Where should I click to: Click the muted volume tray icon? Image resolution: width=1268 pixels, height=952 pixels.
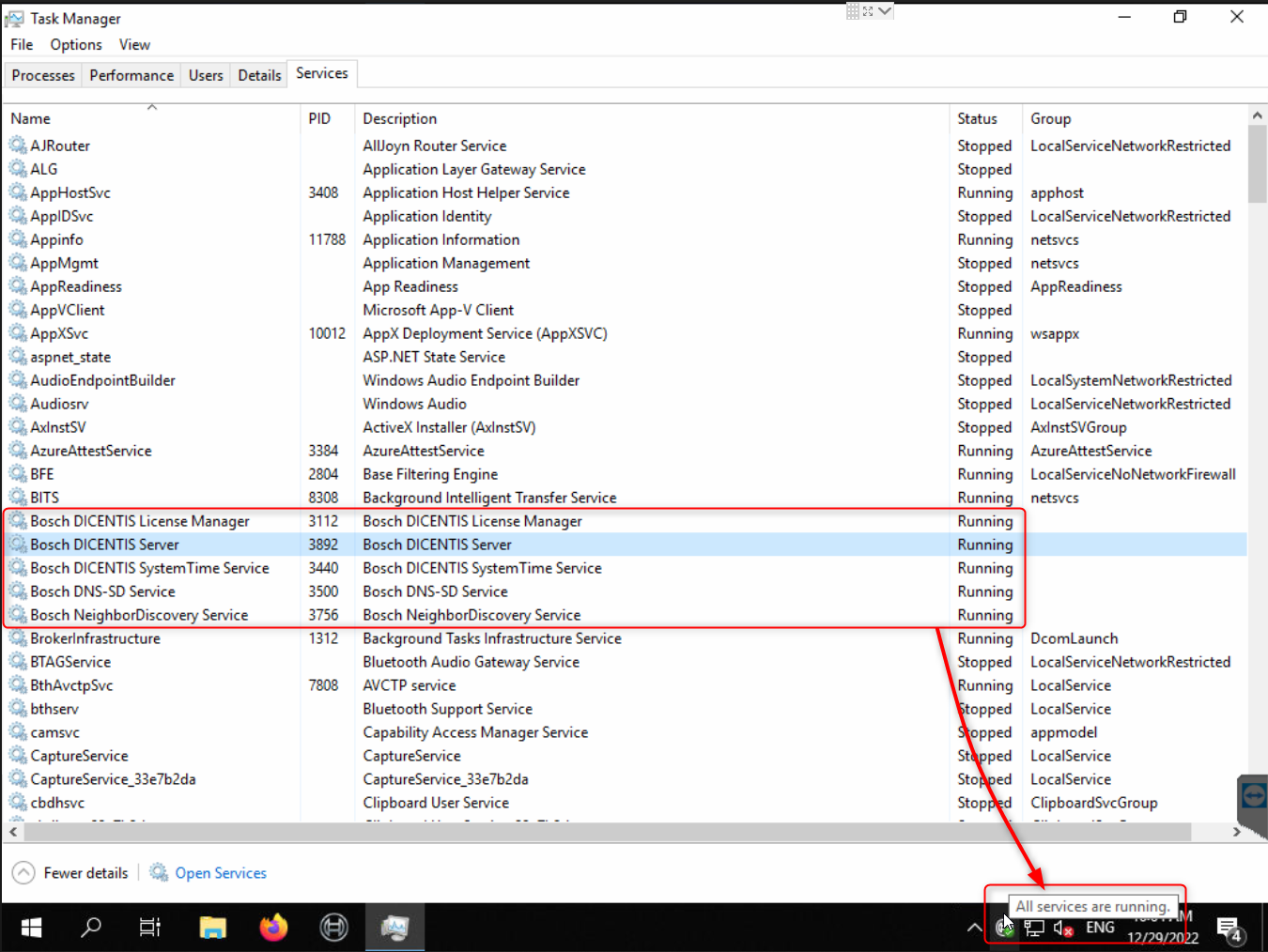tap(1063, 929)
